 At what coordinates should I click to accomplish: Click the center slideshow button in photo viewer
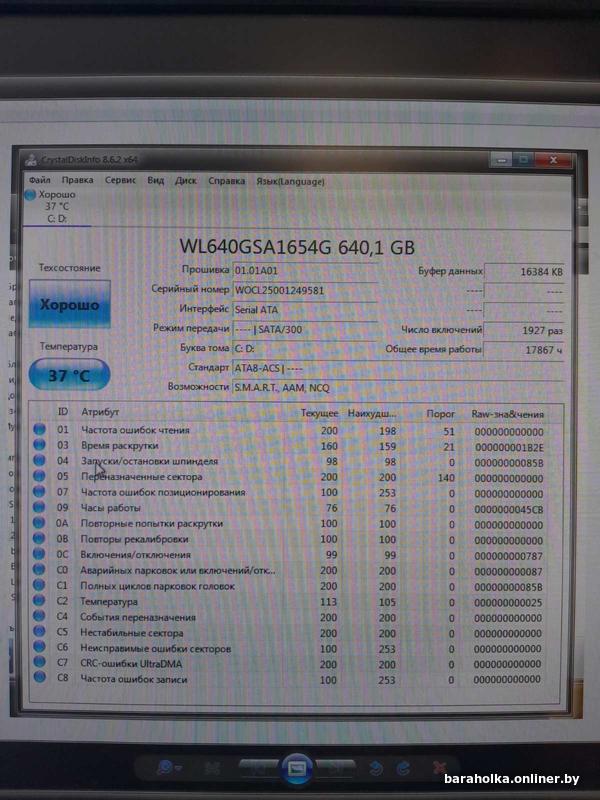tap(297, 768)
